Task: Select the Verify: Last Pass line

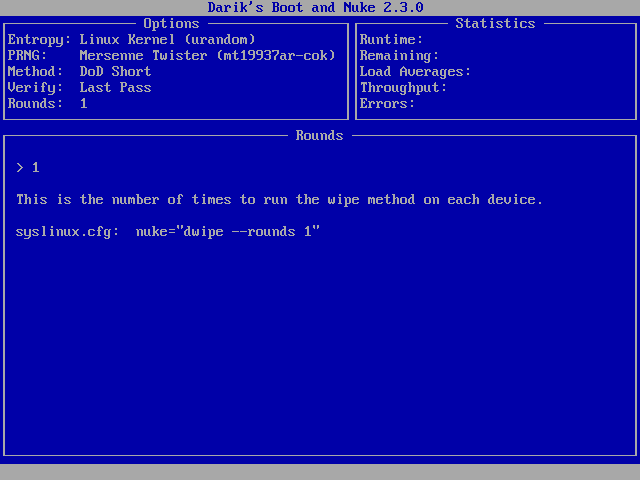Action: [x=80, y=87]
